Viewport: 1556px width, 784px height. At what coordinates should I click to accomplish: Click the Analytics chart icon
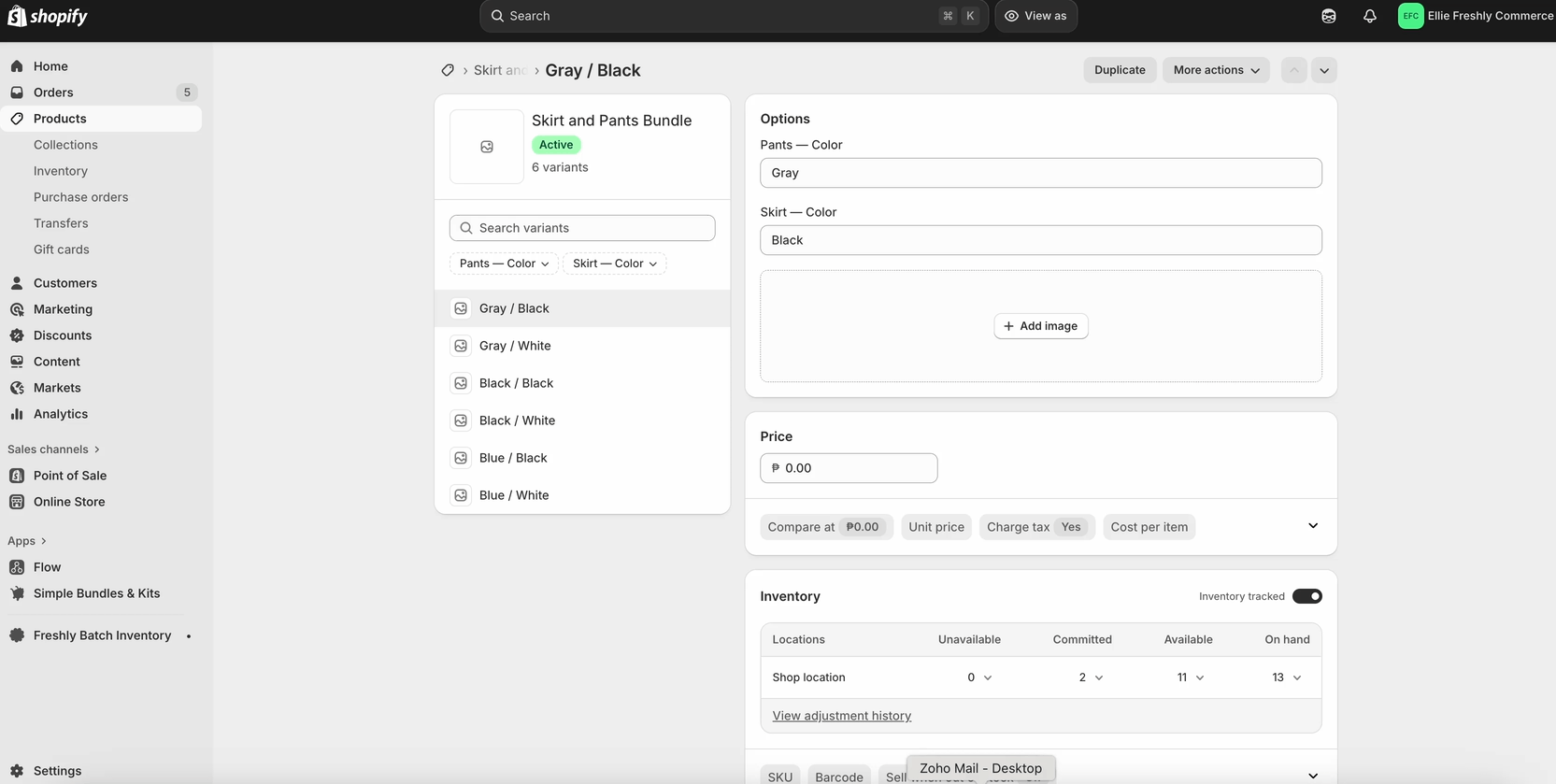(17, 414)
